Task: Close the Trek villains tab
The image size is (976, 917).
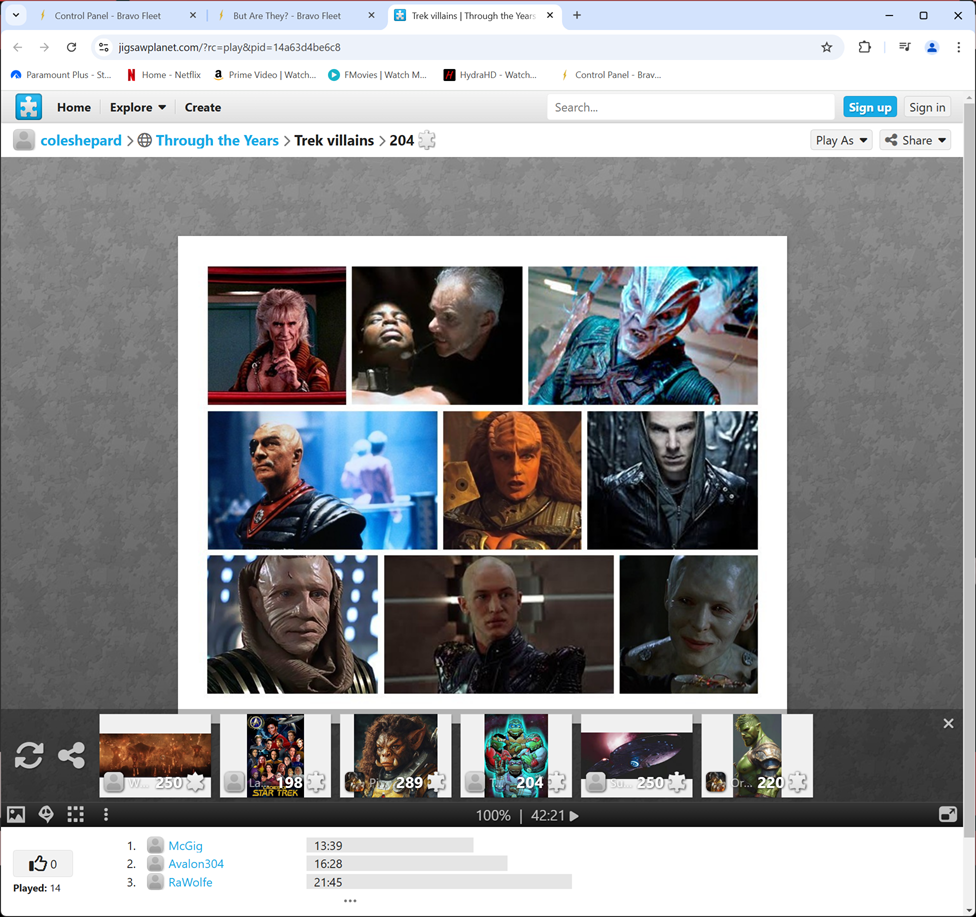Action: tap(550, 16)
